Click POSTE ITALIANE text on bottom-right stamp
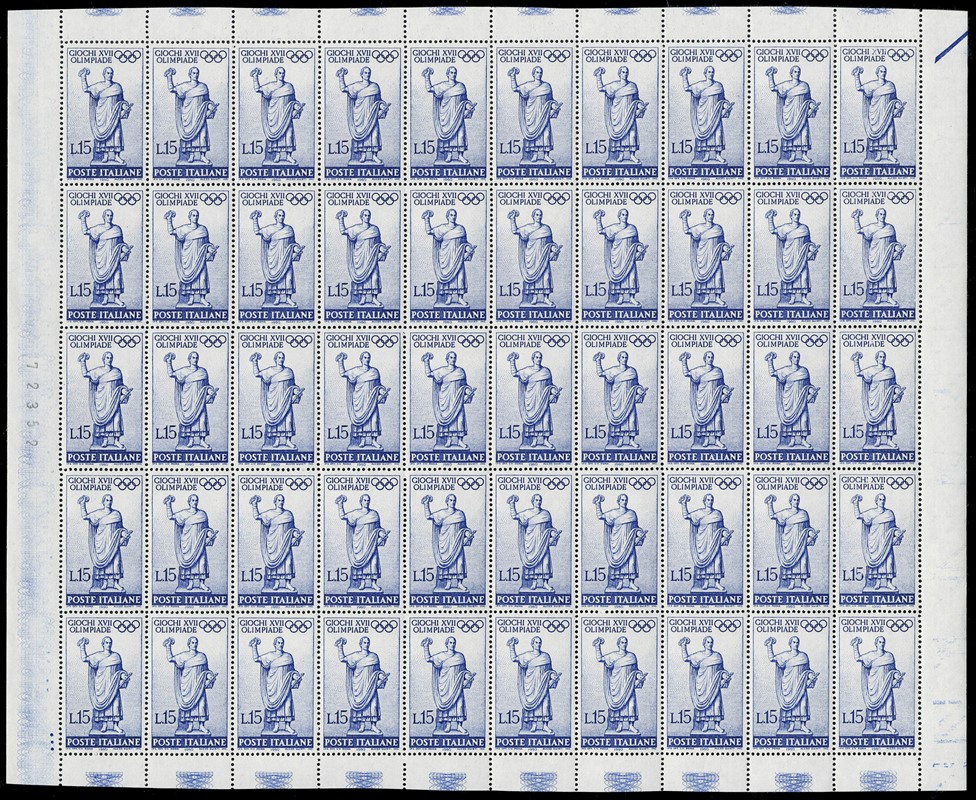Image resolution: width=976 pixels, height=800 pixels. pyautogui.click(x=877, y=742)
